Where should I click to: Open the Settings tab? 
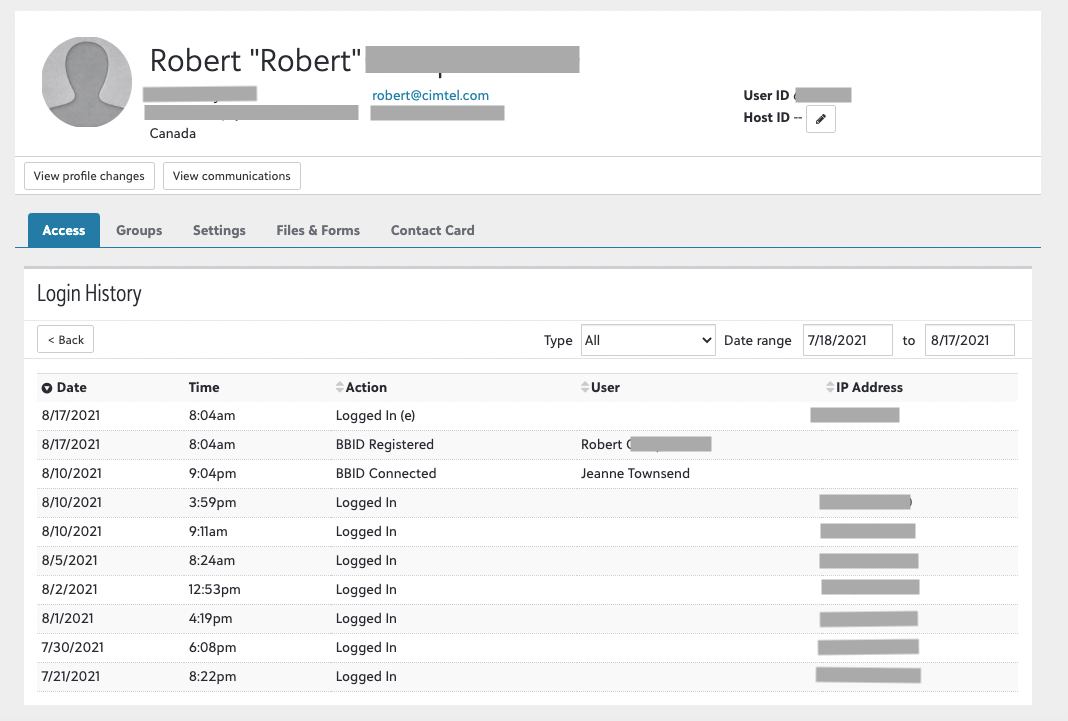coord(219,230)
